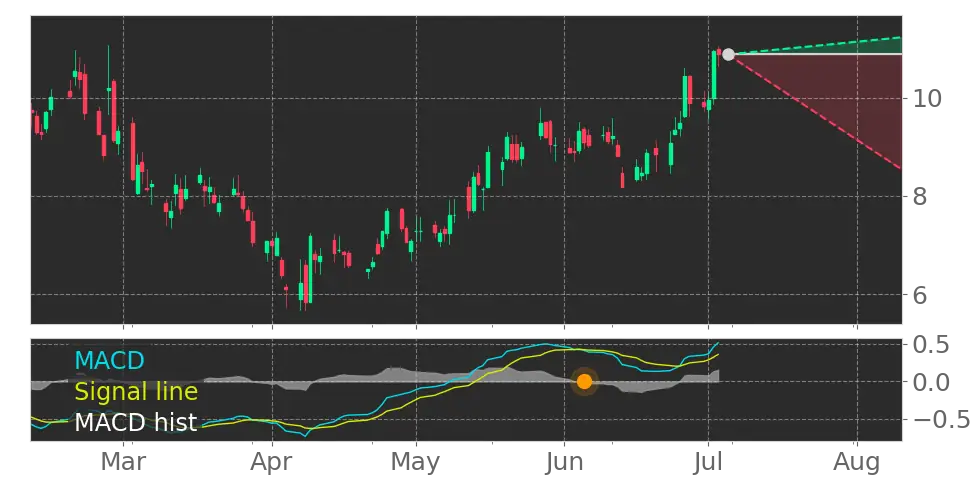Click the orange MACD crossover marker dot
Image resolution: width=972 pixels, height=486 pixels.
tap(584, 381)
